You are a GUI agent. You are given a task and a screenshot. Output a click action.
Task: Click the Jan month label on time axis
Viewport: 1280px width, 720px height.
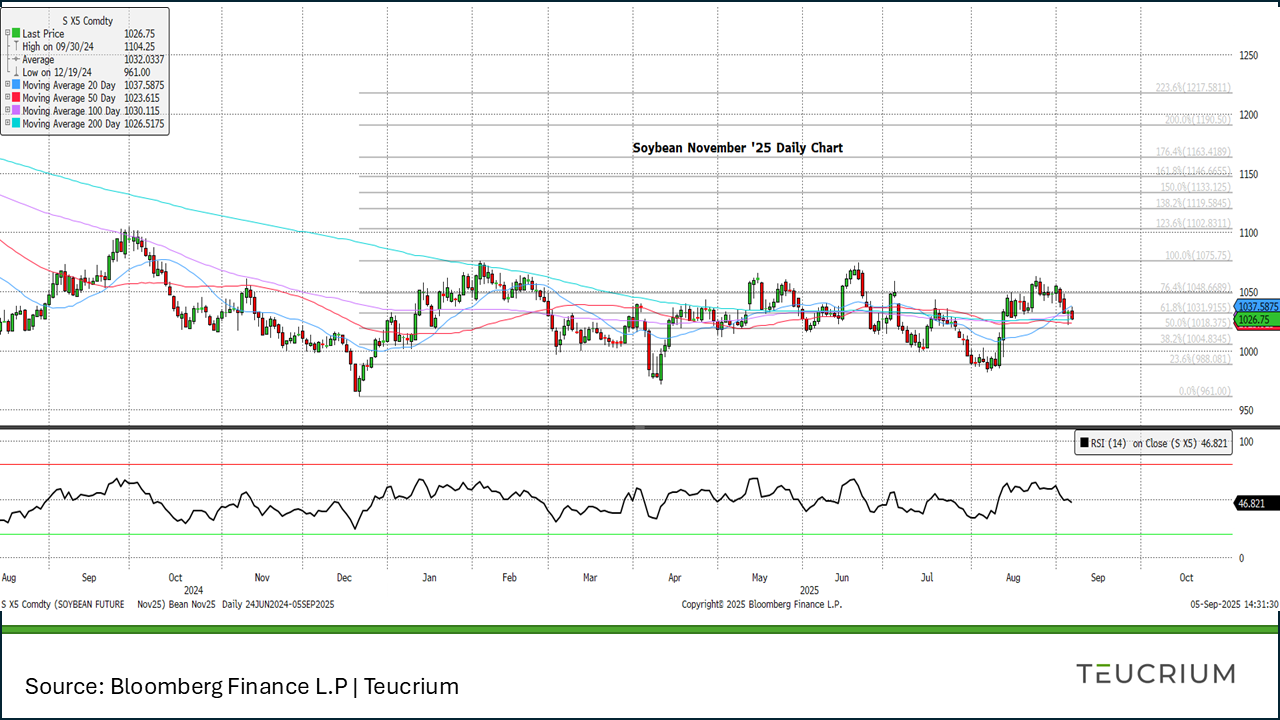[430, 578]
